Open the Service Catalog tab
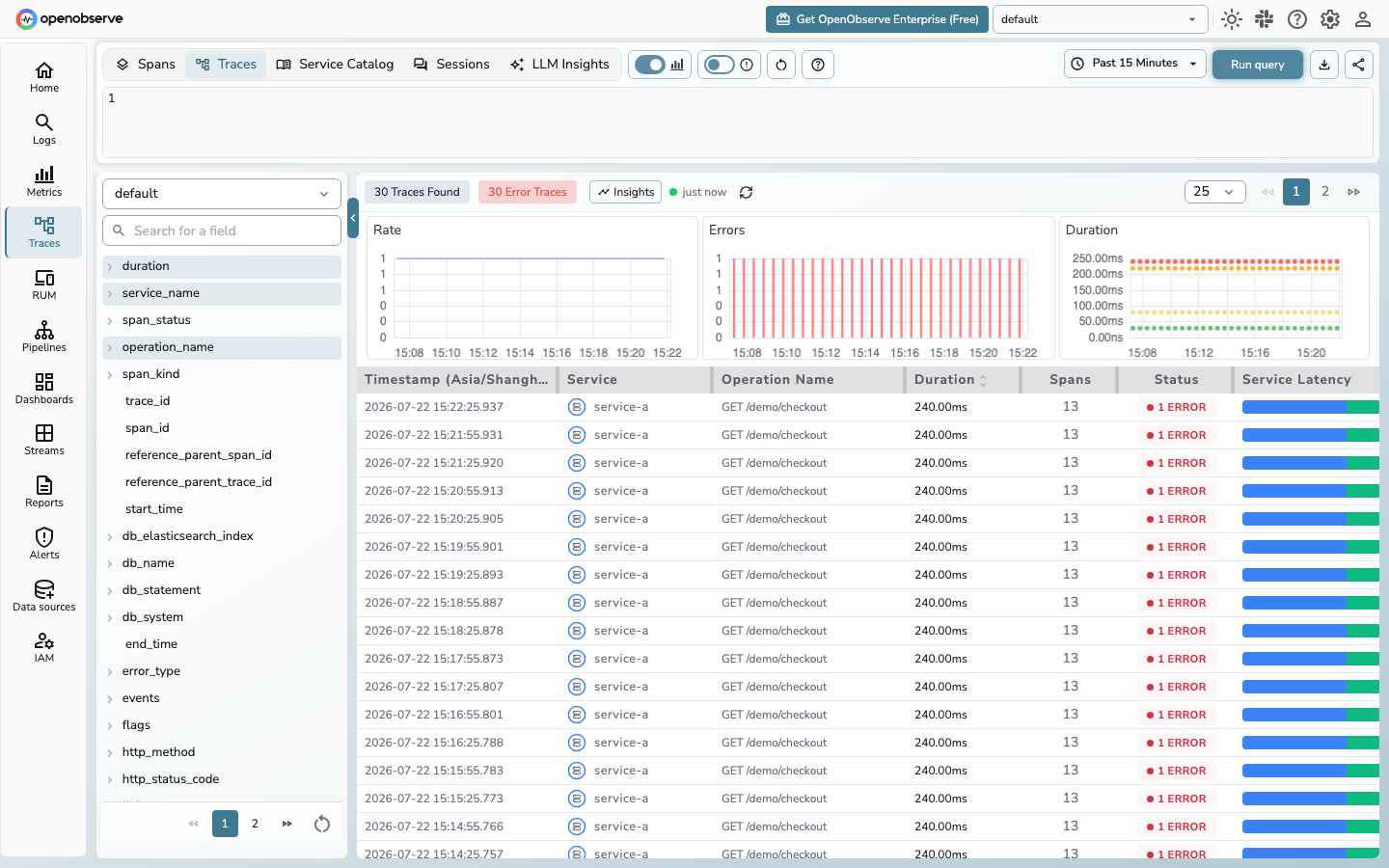Screen dimensions: 1389x868 (335, 65)
